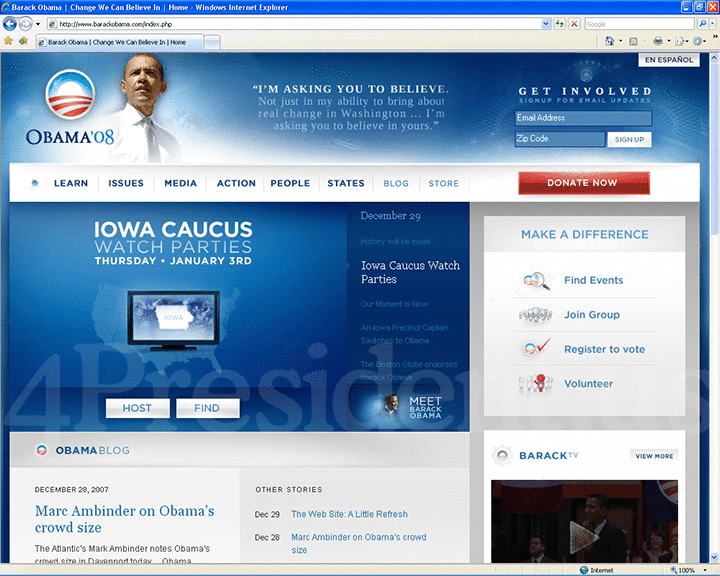Screen dimensions: 720x576
Task: Open the Find Events link
Action: (593, 280)
